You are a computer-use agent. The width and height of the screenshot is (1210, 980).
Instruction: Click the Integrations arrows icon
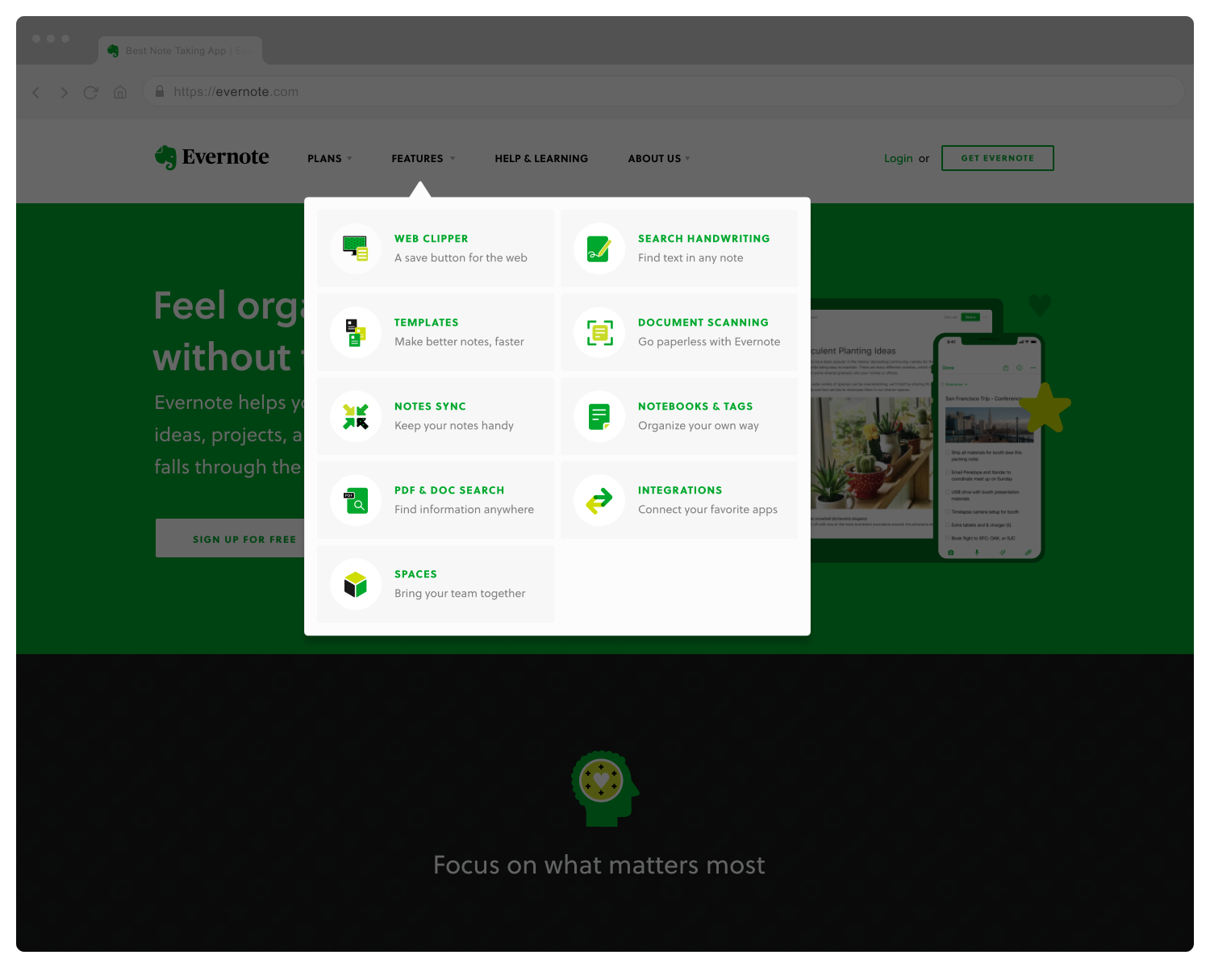[599, 500]
